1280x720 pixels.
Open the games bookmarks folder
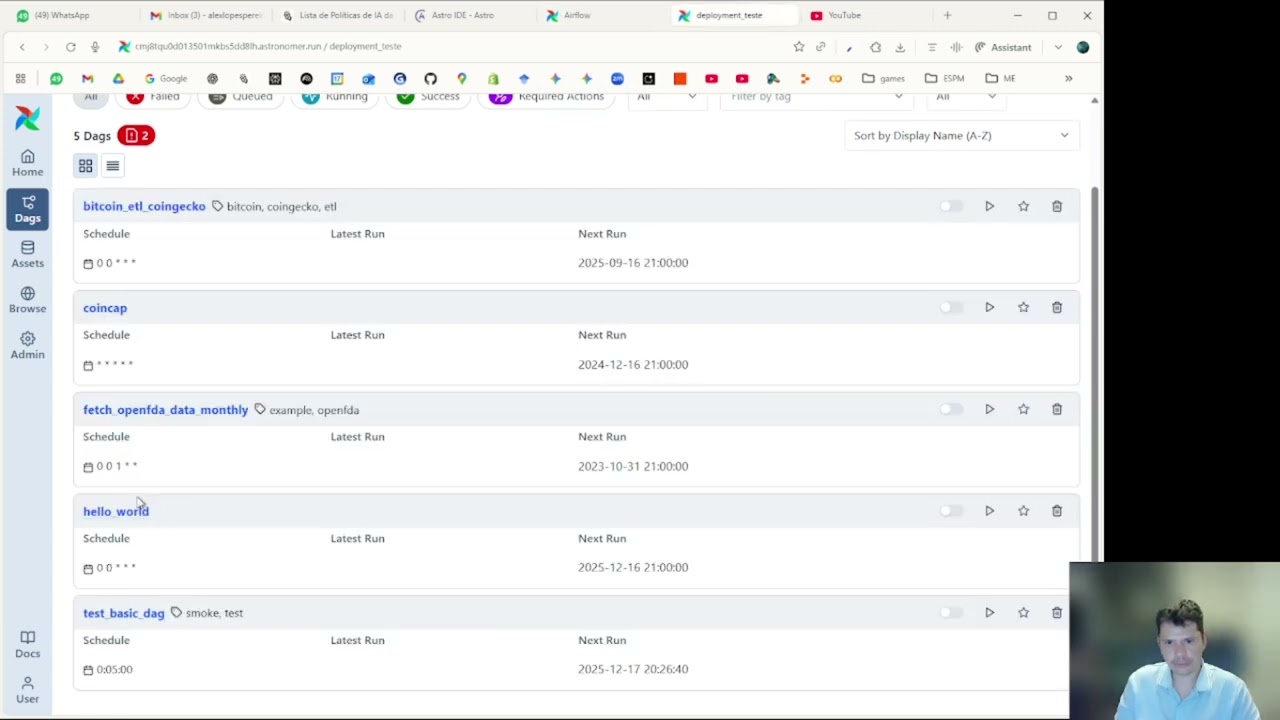(x=884, y=78)
